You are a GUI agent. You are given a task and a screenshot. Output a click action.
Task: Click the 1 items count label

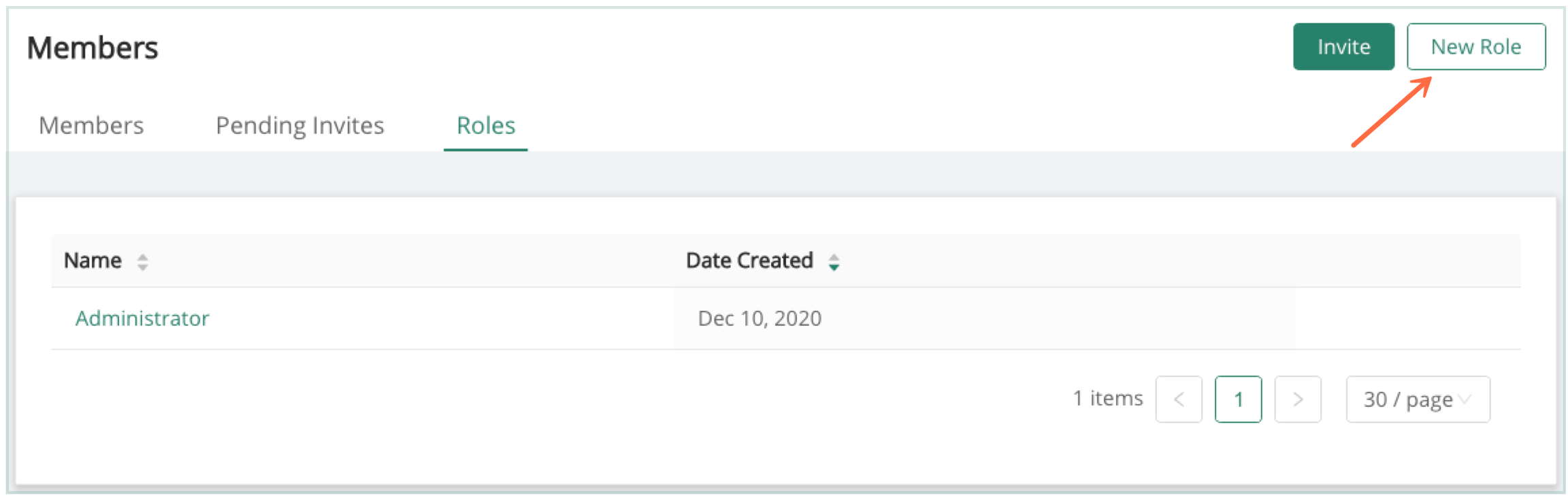coord(1107,399)
